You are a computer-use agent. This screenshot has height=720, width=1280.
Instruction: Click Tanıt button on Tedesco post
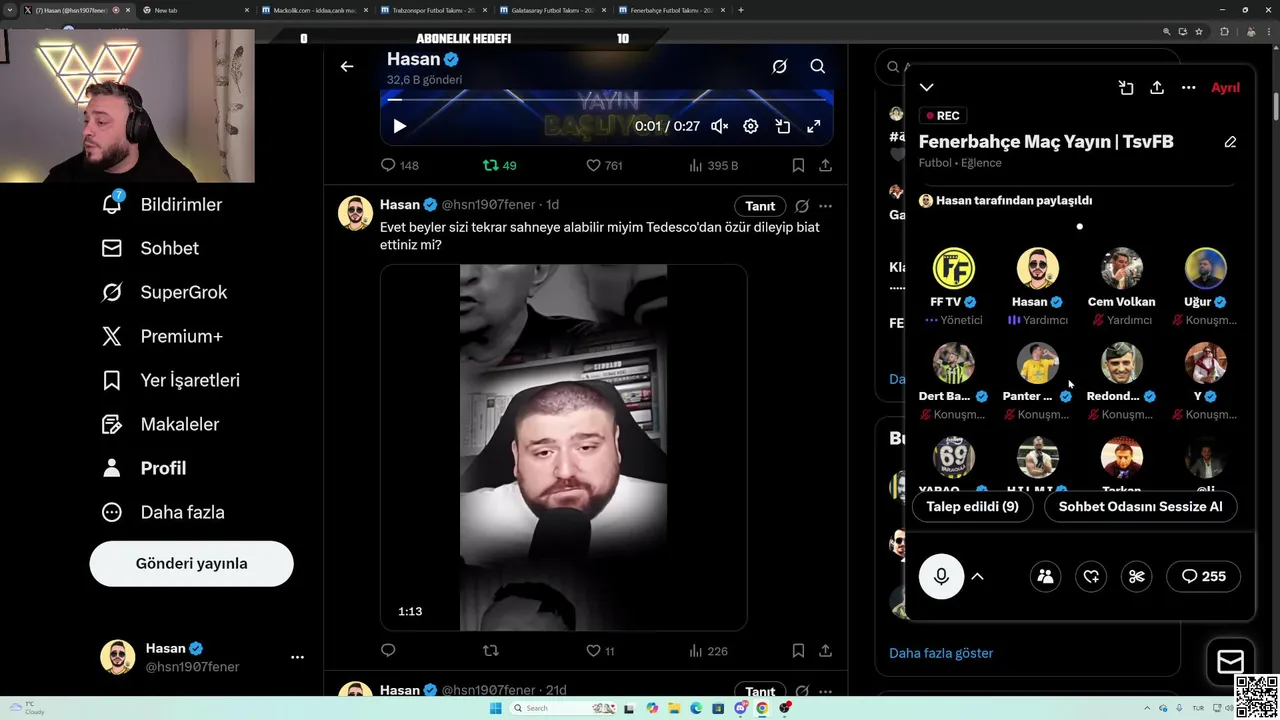pyautogui.click(x=760, y=206)
